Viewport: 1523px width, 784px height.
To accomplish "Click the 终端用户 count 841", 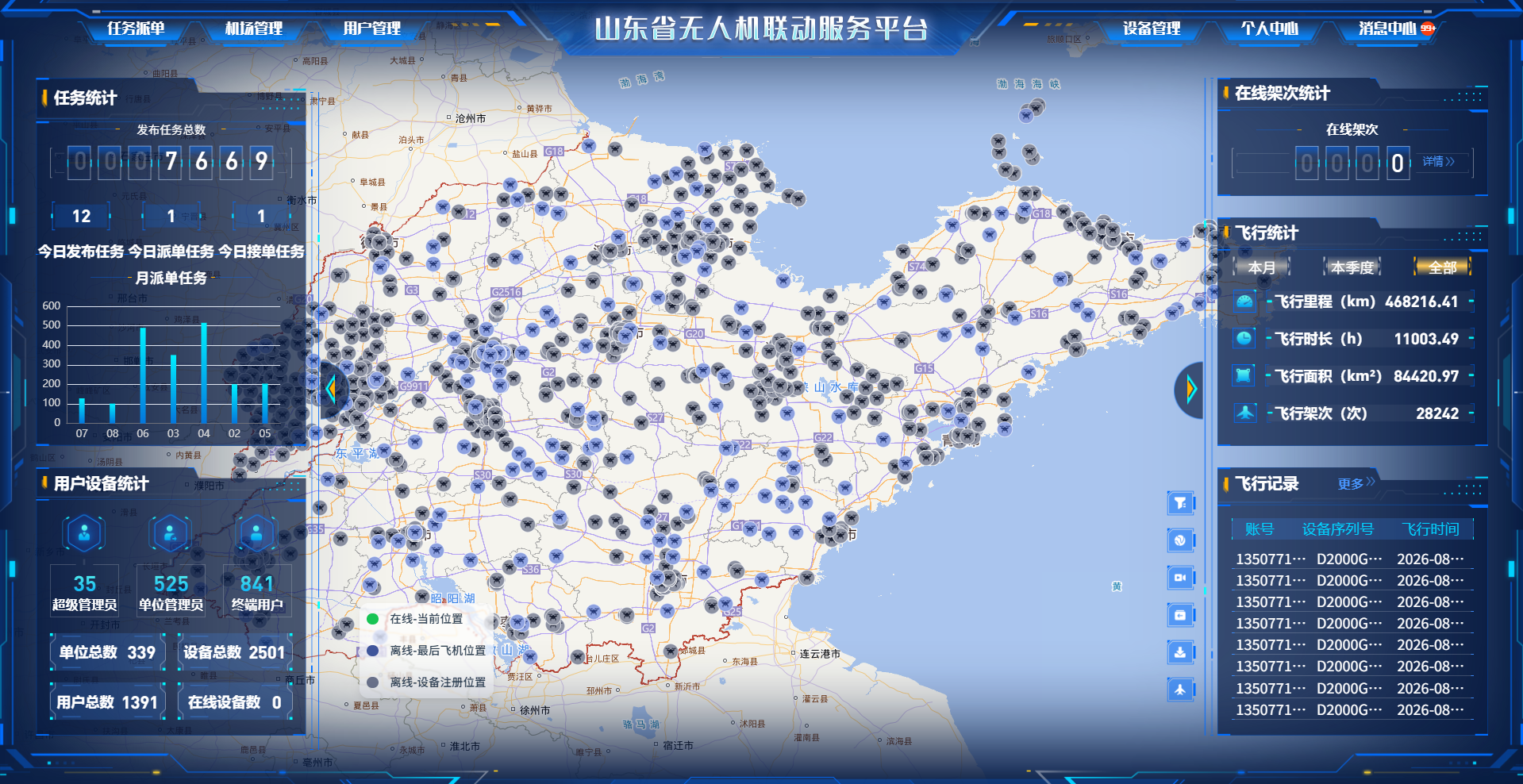I will tap(256, 584).
